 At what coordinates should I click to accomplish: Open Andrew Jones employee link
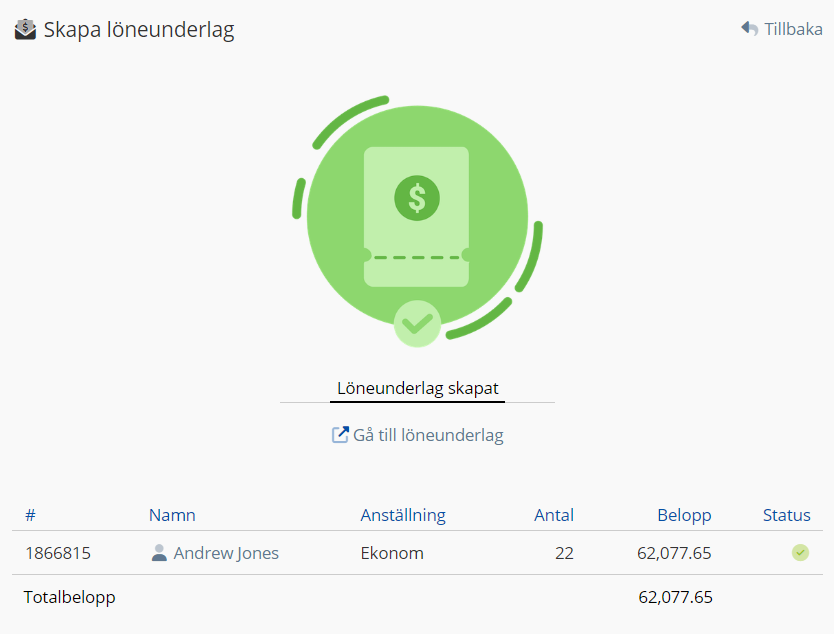click(226, 553)
